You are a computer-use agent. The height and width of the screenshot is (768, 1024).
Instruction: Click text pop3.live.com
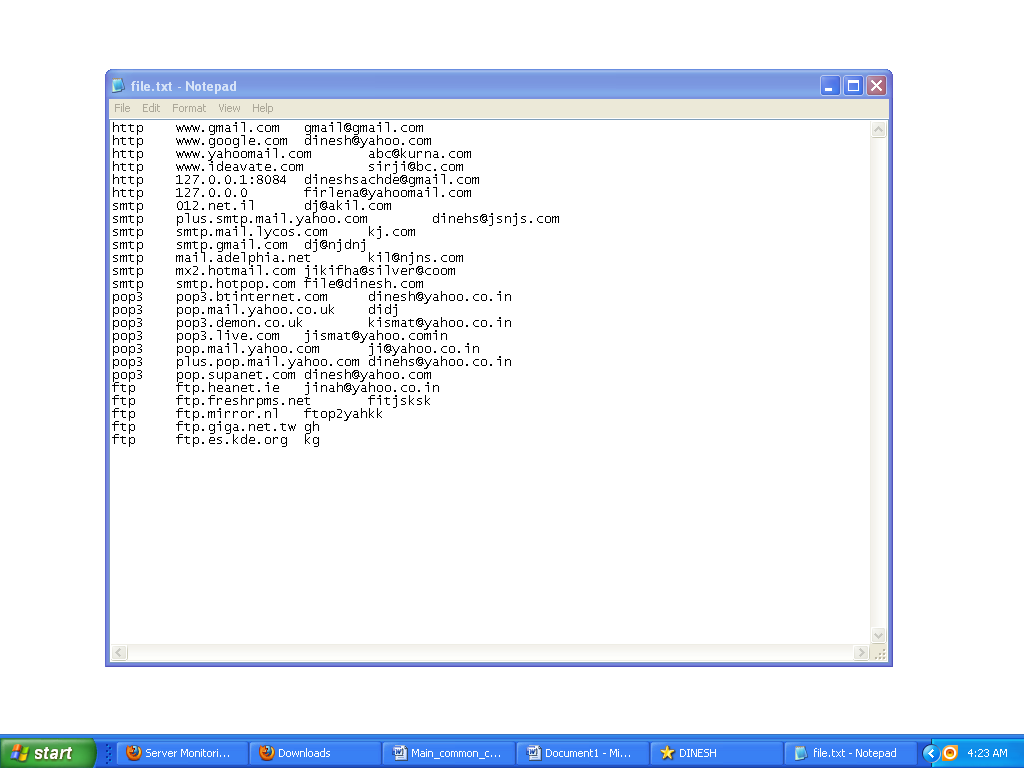pyautogui.click(x=227, y=336)
